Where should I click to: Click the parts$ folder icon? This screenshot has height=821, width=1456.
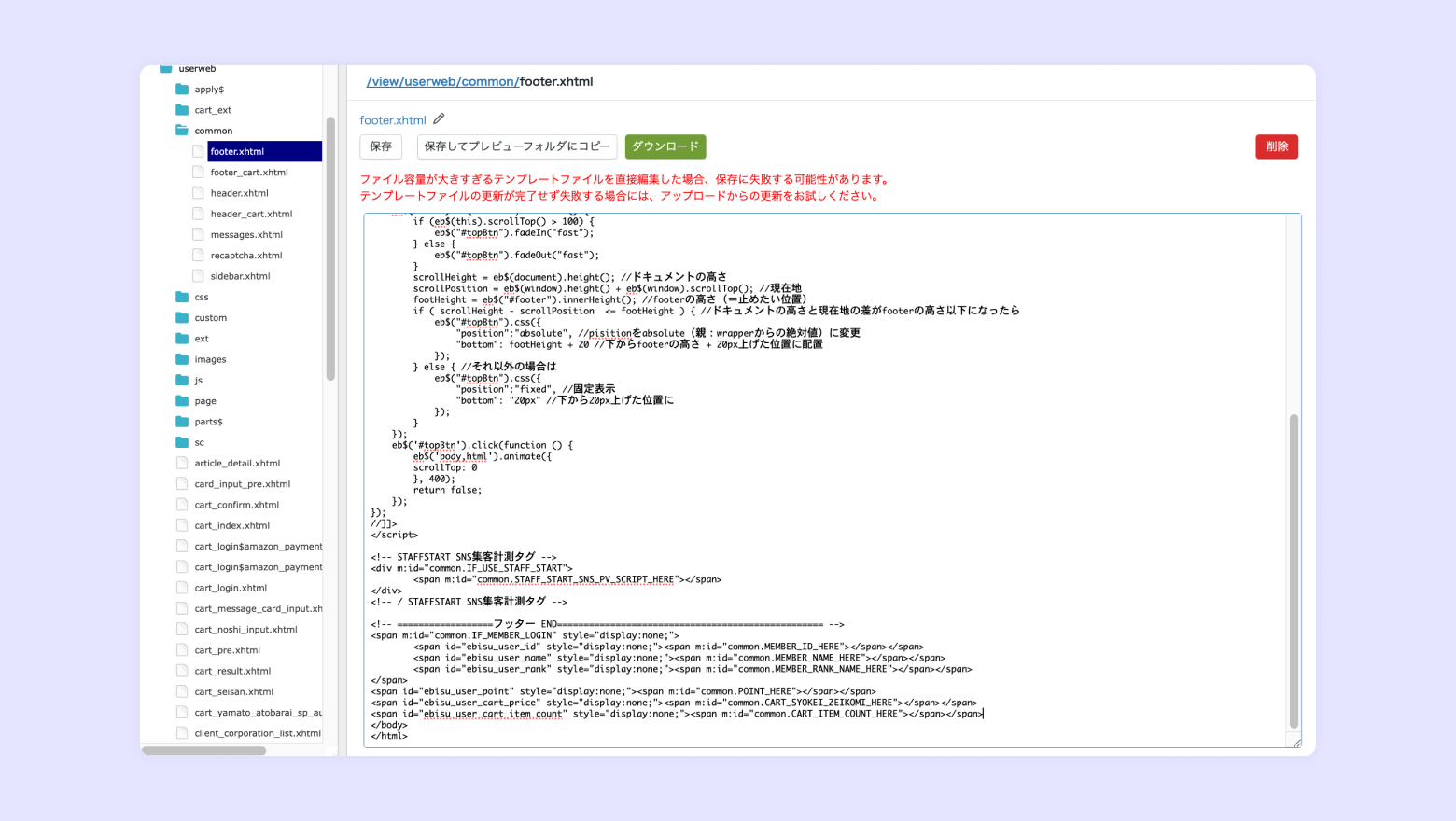tap(182, 422)
